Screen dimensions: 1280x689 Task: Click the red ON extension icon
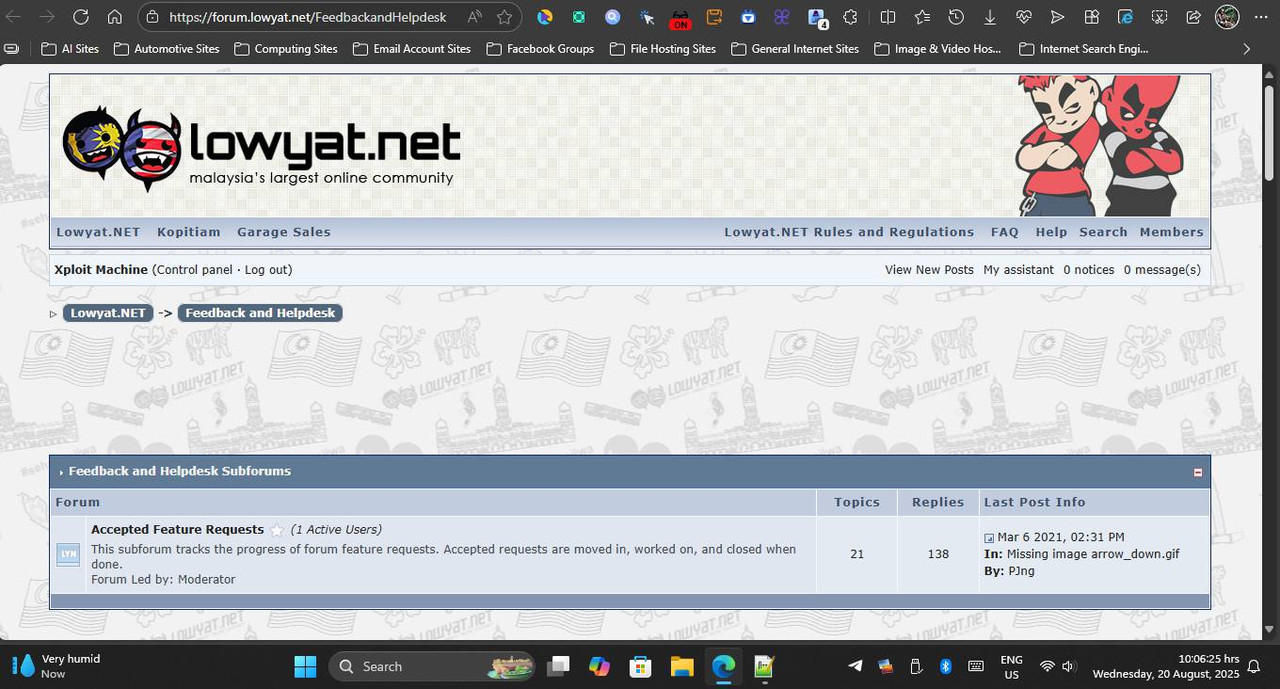pyautogui.click(x=680, y=19)
